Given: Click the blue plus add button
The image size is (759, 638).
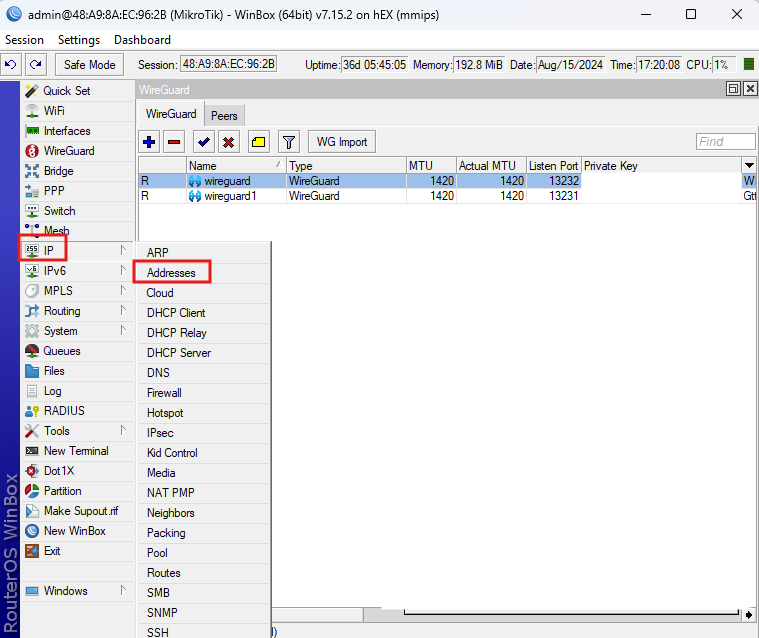Looking at the screenshot, I should click(149, 142).
